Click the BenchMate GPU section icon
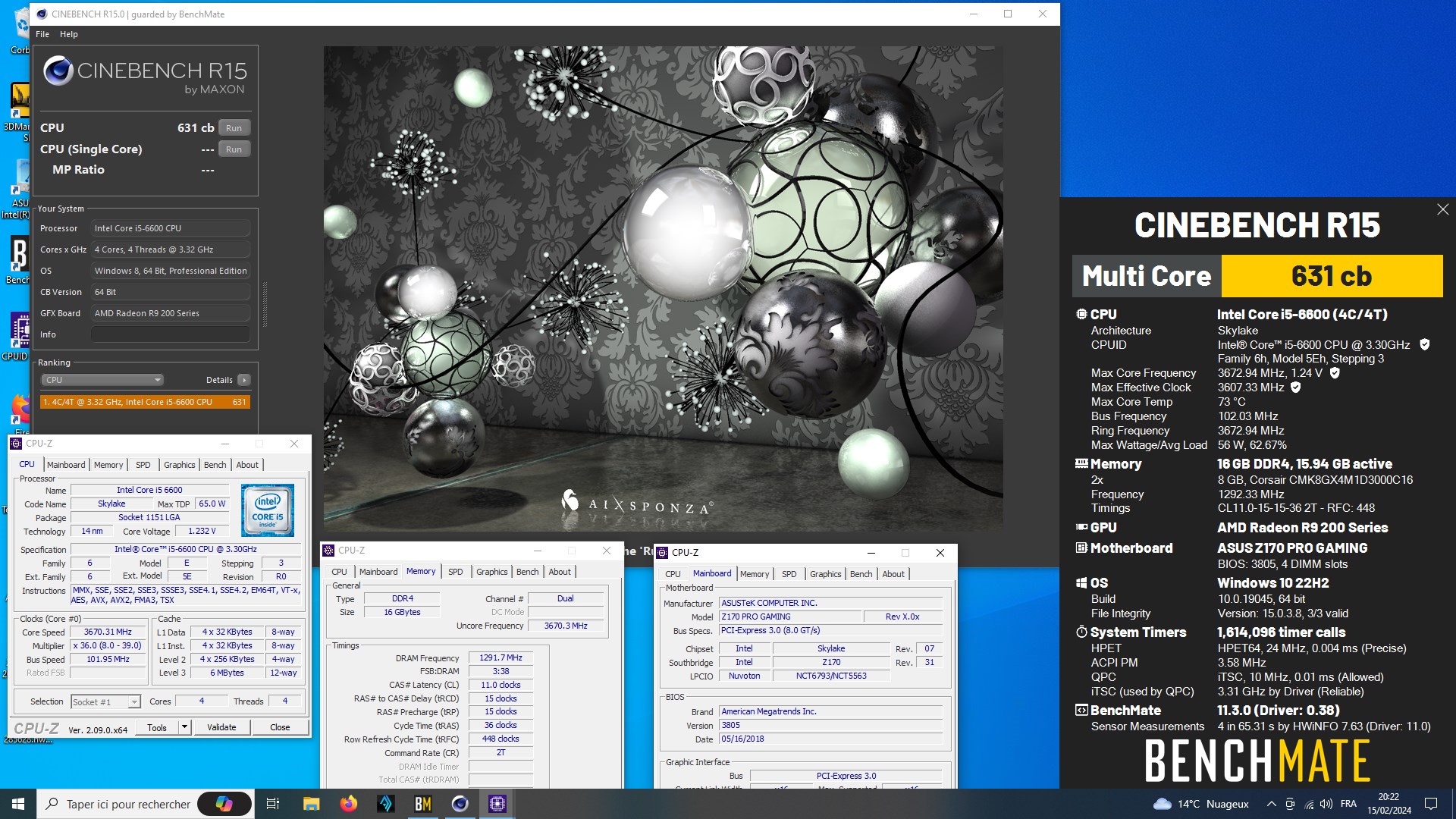1456x819 pixels. point(1081,527)
